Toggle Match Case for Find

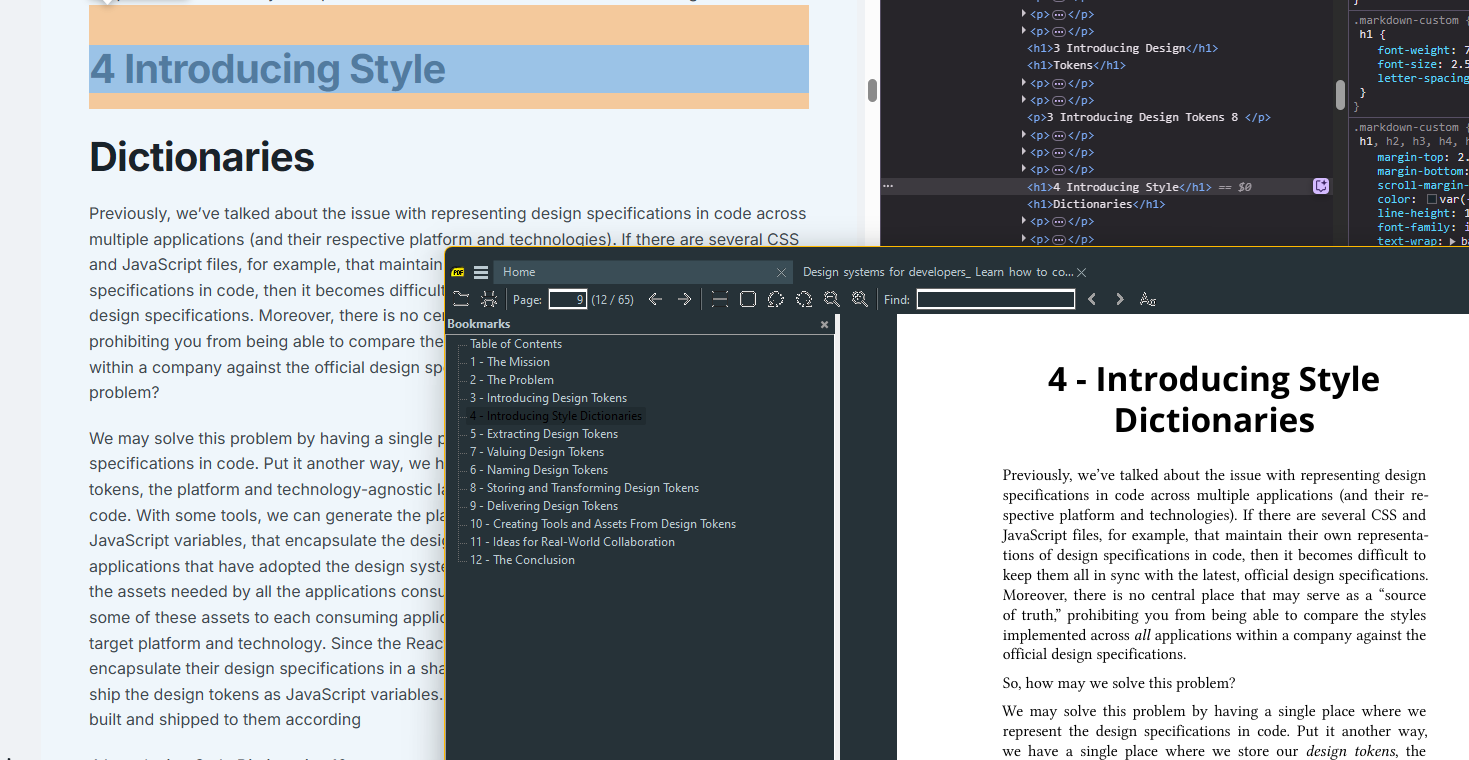coord(1148,299)
